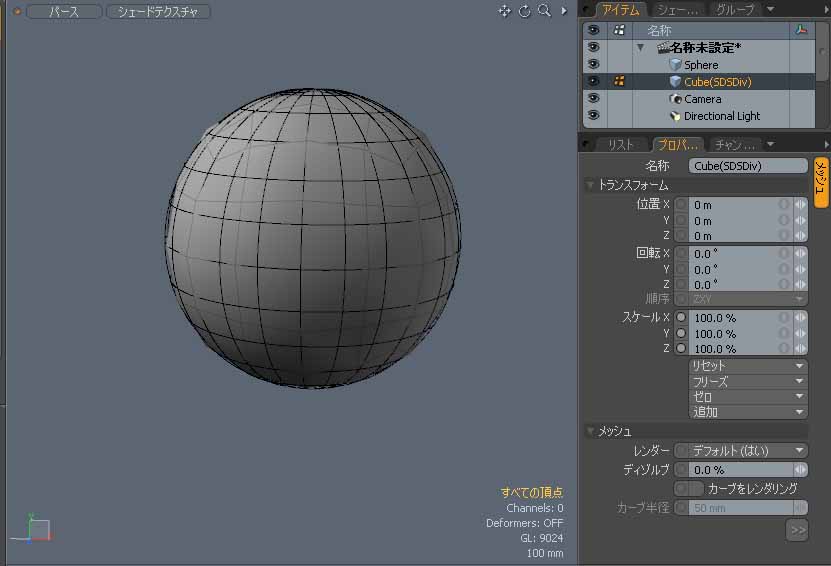The image size is (831, 566).
Task: Click the 回転 X stepper arrows
Action: (x=800, y=253)
